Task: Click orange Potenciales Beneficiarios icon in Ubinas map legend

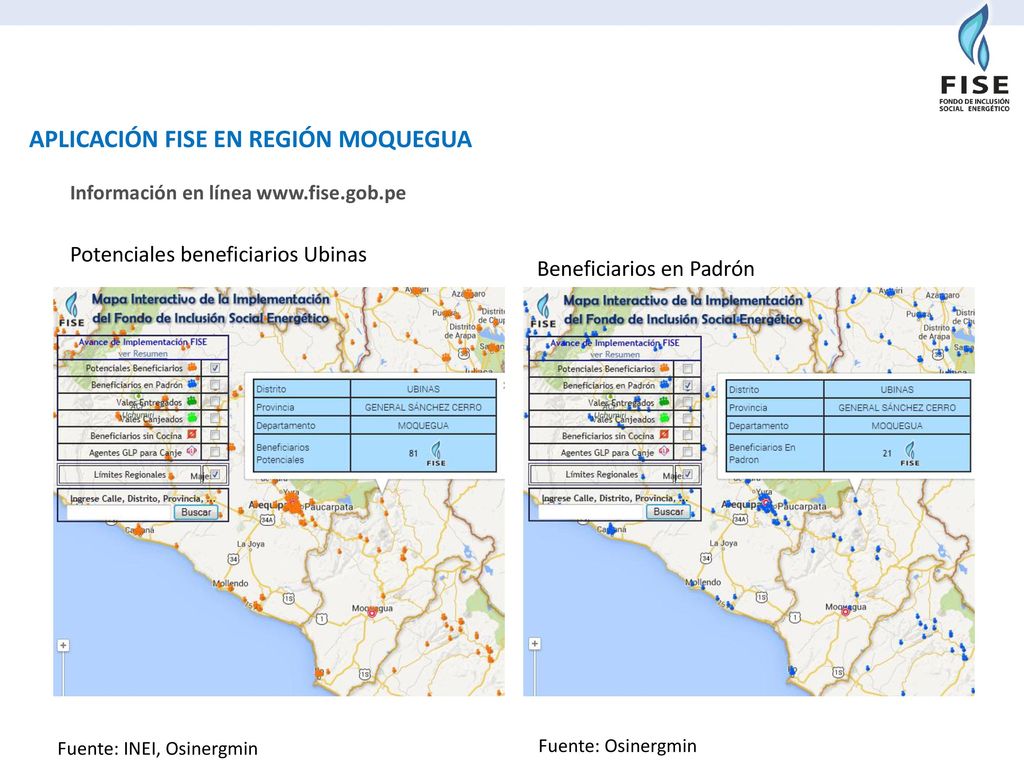Action: (191, 368)
